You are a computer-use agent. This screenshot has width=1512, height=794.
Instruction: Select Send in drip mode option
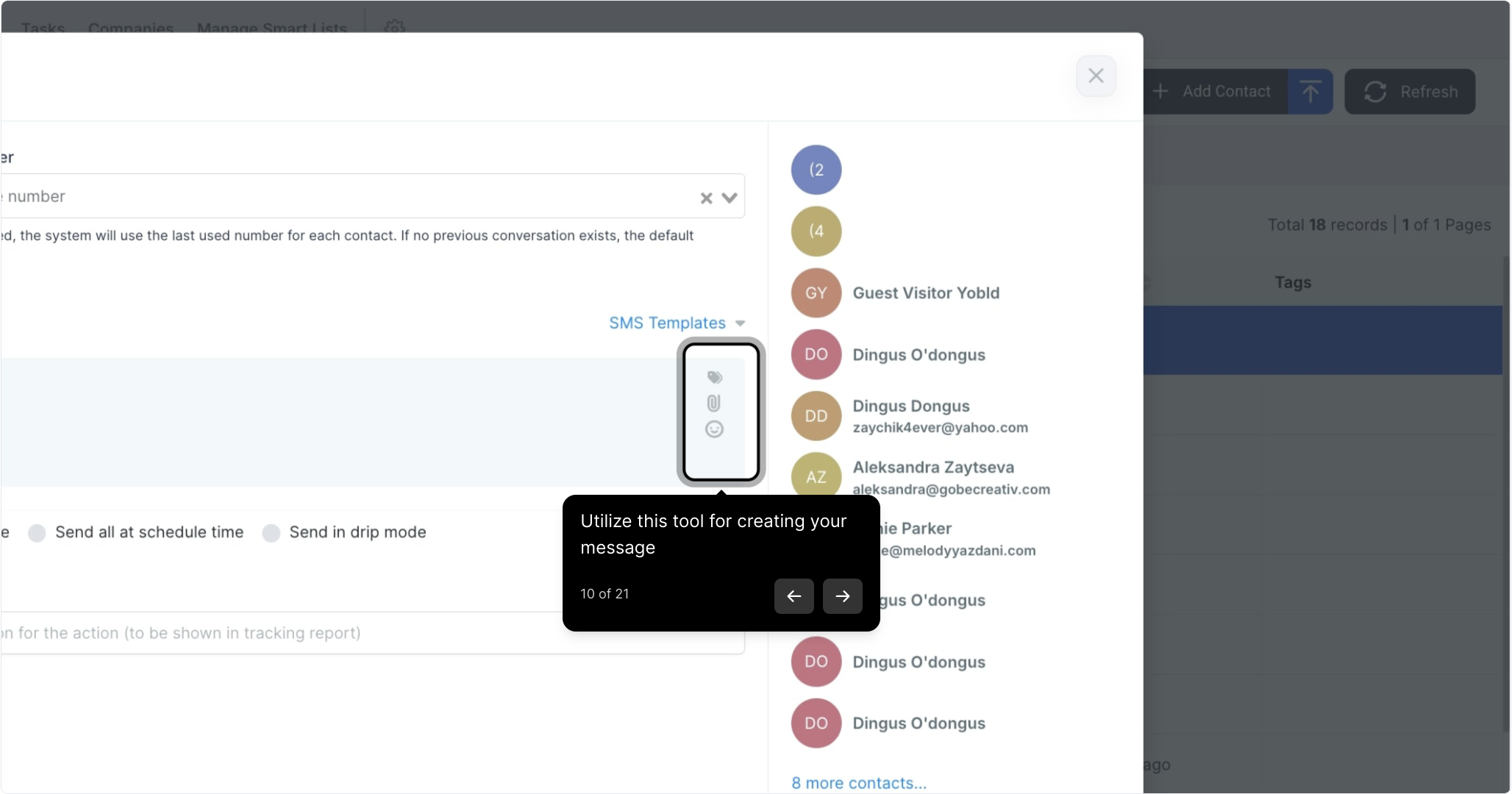[271, 532]
